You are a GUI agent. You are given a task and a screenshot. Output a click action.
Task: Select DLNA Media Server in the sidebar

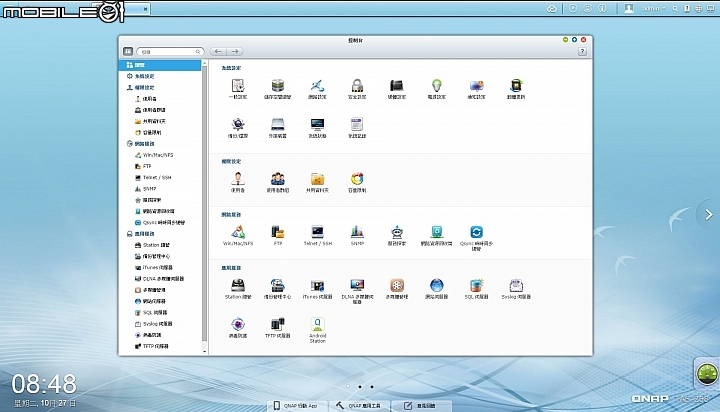(x=159, y=279)
